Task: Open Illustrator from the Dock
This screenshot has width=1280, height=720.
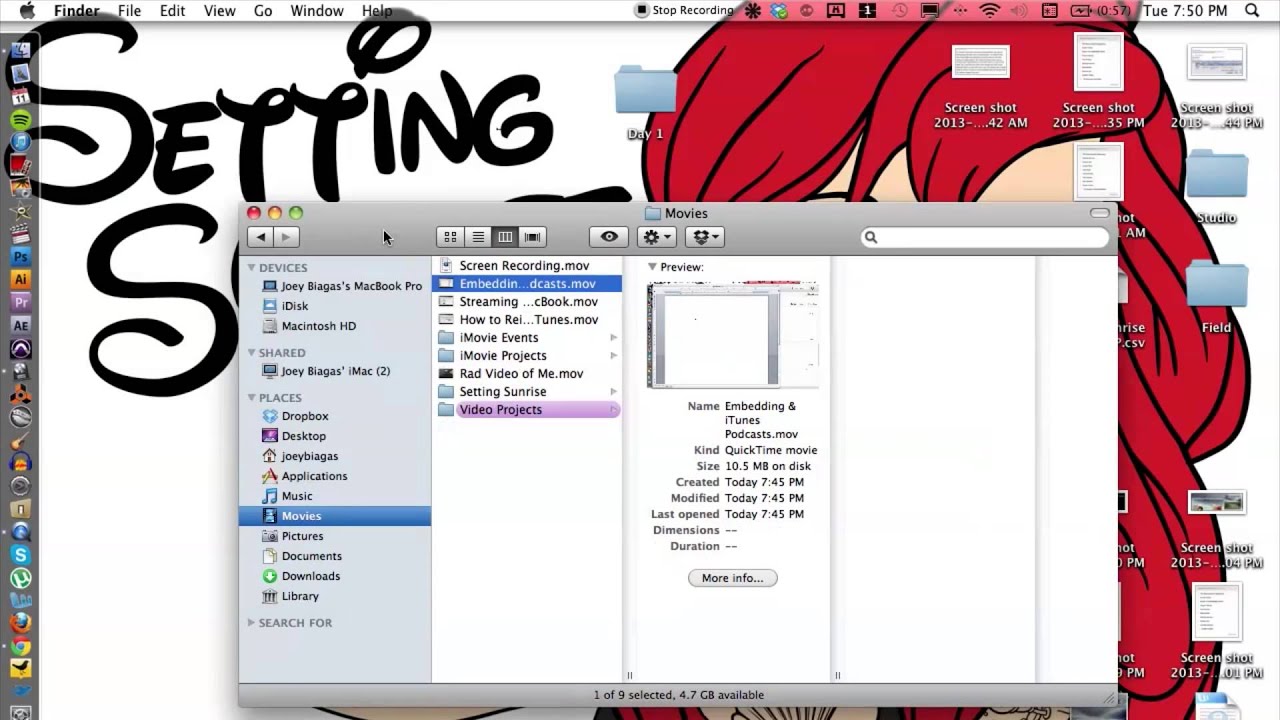Action: pyautogui.click(x=20, y=280)
